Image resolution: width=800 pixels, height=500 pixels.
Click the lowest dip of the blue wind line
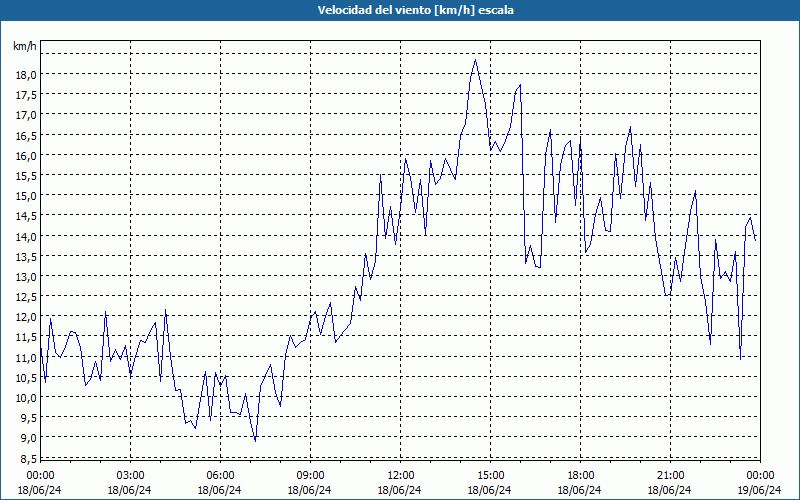click(x=255, y=440)
